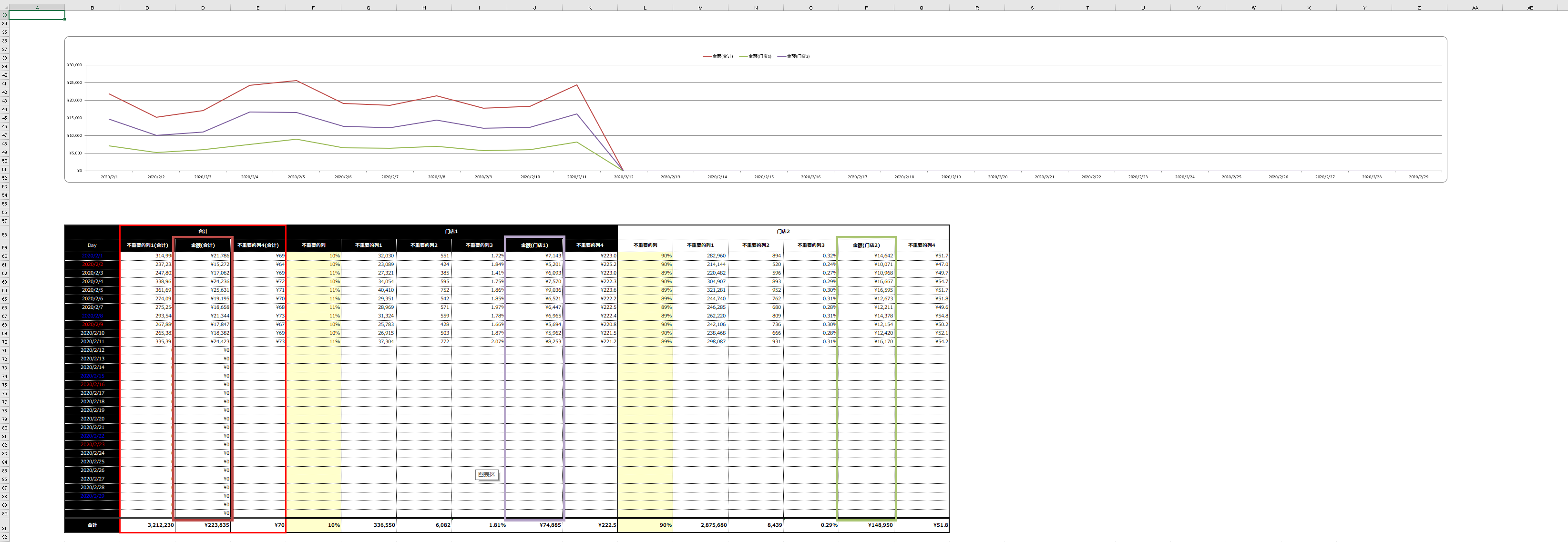This screenshot has height=542, width=1568.
Task: Select row header 60
Action: pos(5,256)
